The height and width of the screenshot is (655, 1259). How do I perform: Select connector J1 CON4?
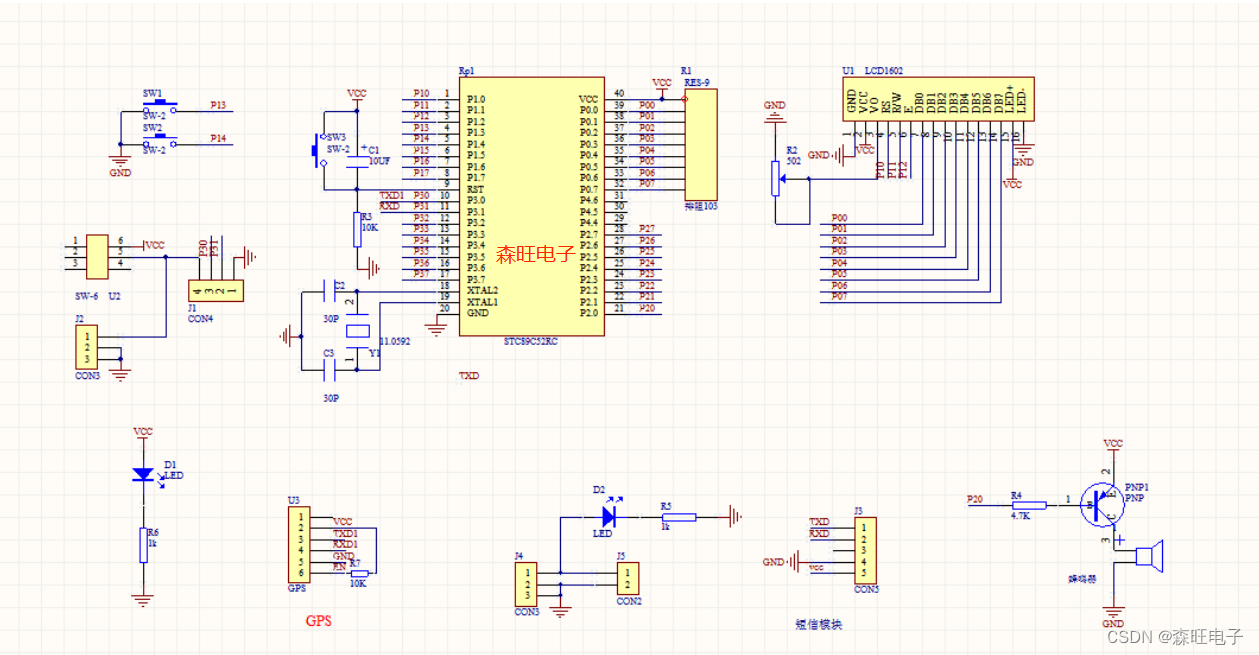[216, 291]
